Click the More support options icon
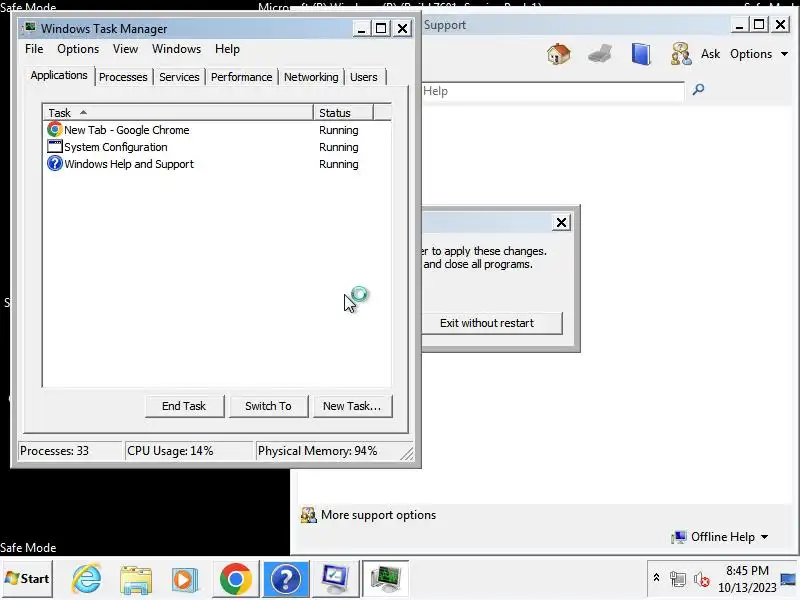Screen dimensions: 800x600 coord(308,515)
